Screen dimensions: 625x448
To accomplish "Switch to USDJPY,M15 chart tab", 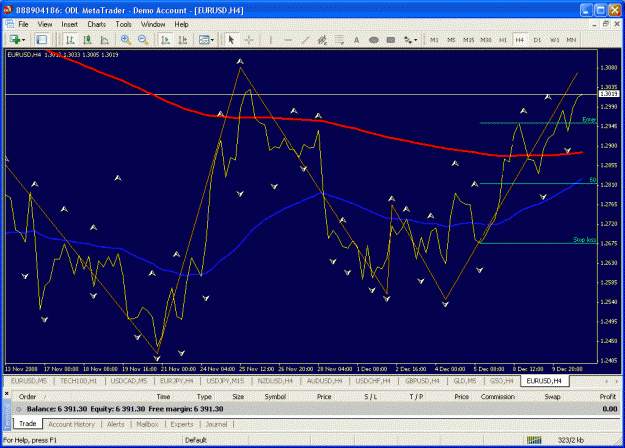I will click(225, 381).
